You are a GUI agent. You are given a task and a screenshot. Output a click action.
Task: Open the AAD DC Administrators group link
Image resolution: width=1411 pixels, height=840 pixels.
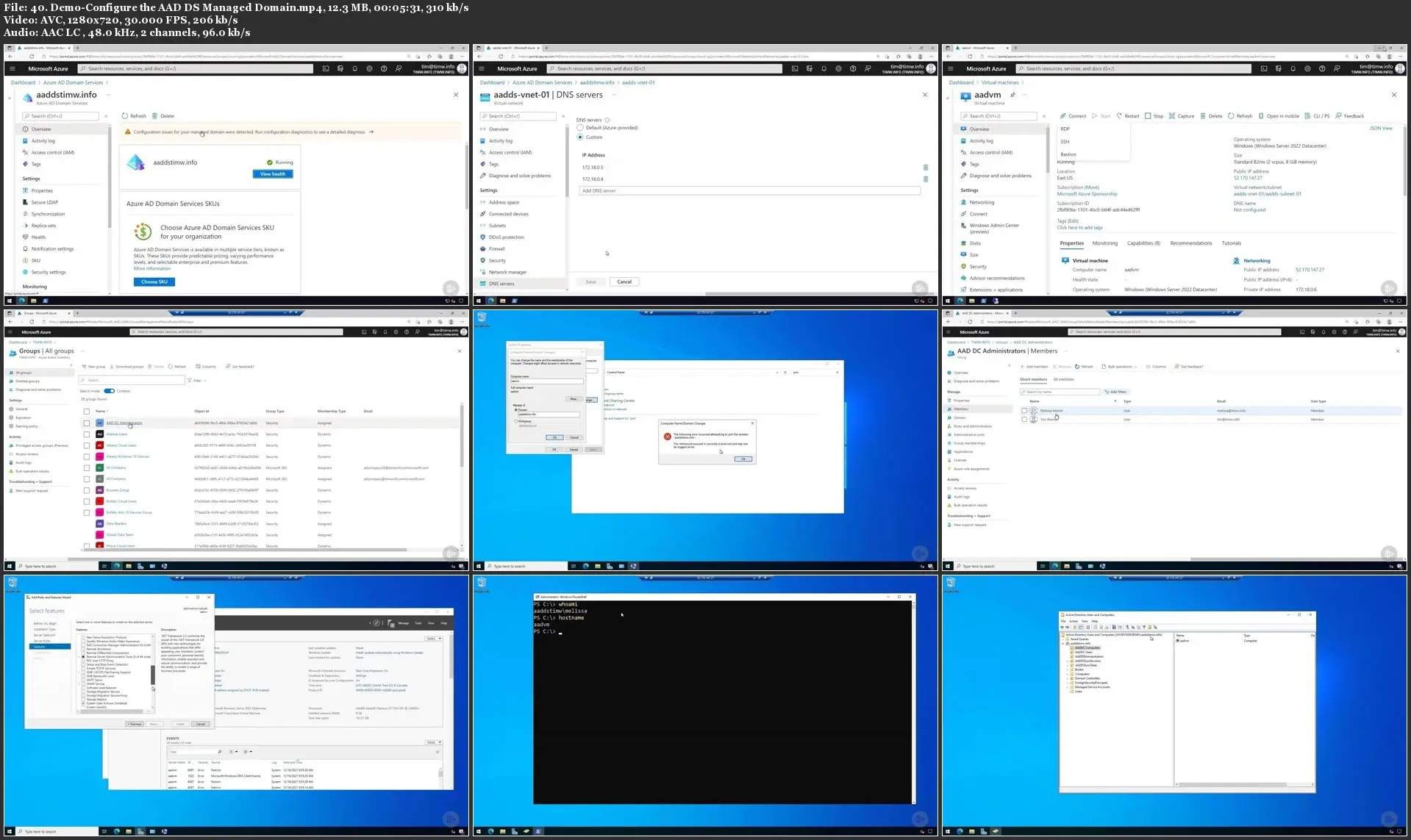pos(124,423)
